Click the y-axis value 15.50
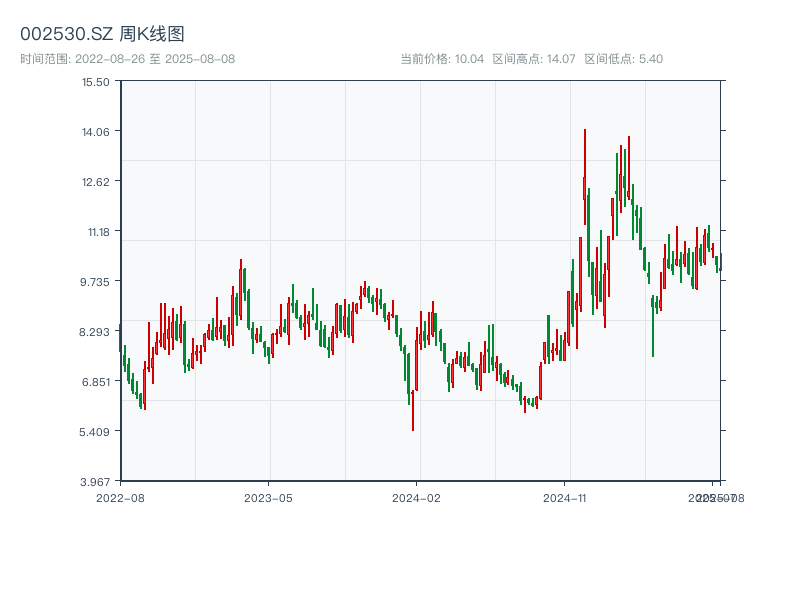Image resolution: width=800 pixels, height=600 pixels. 95,82
